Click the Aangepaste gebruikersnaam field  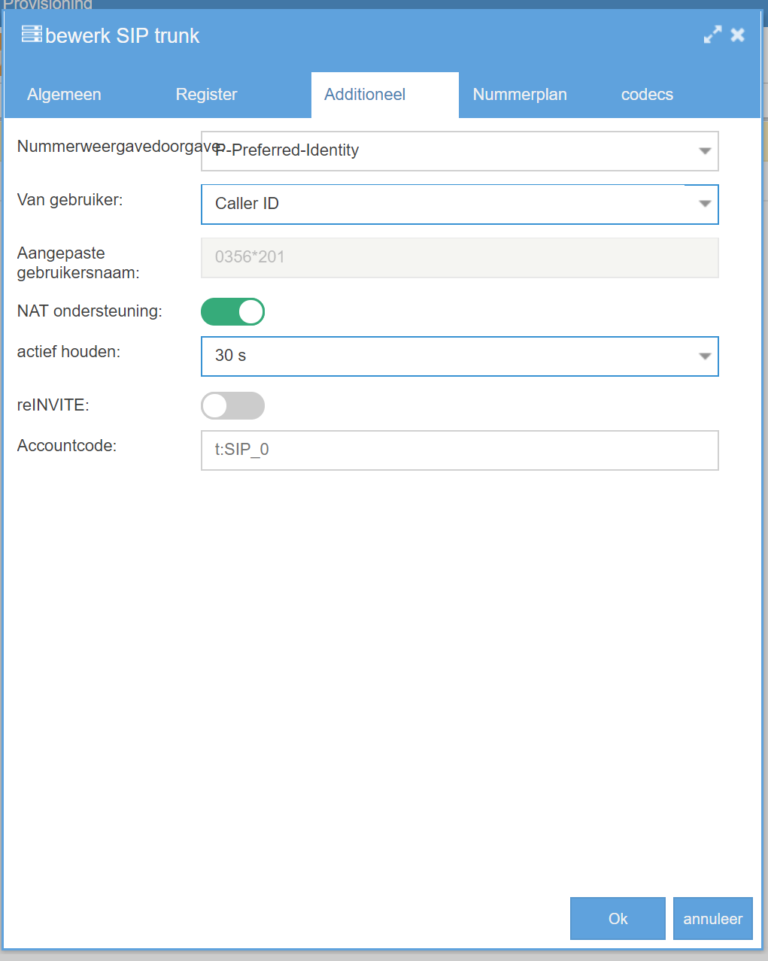(459, 257)
